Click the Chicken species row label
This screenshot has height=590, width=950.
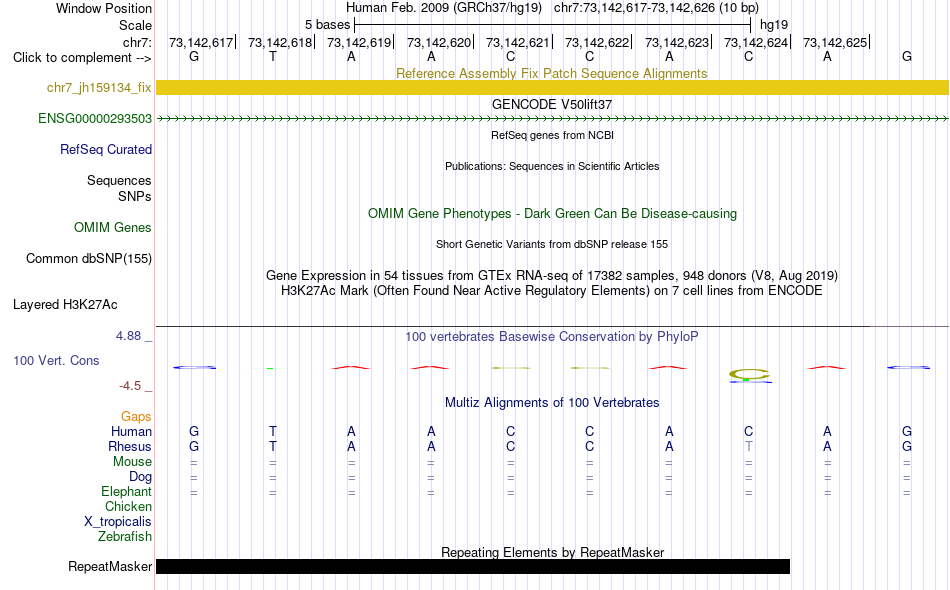click(x=128, y=506)
